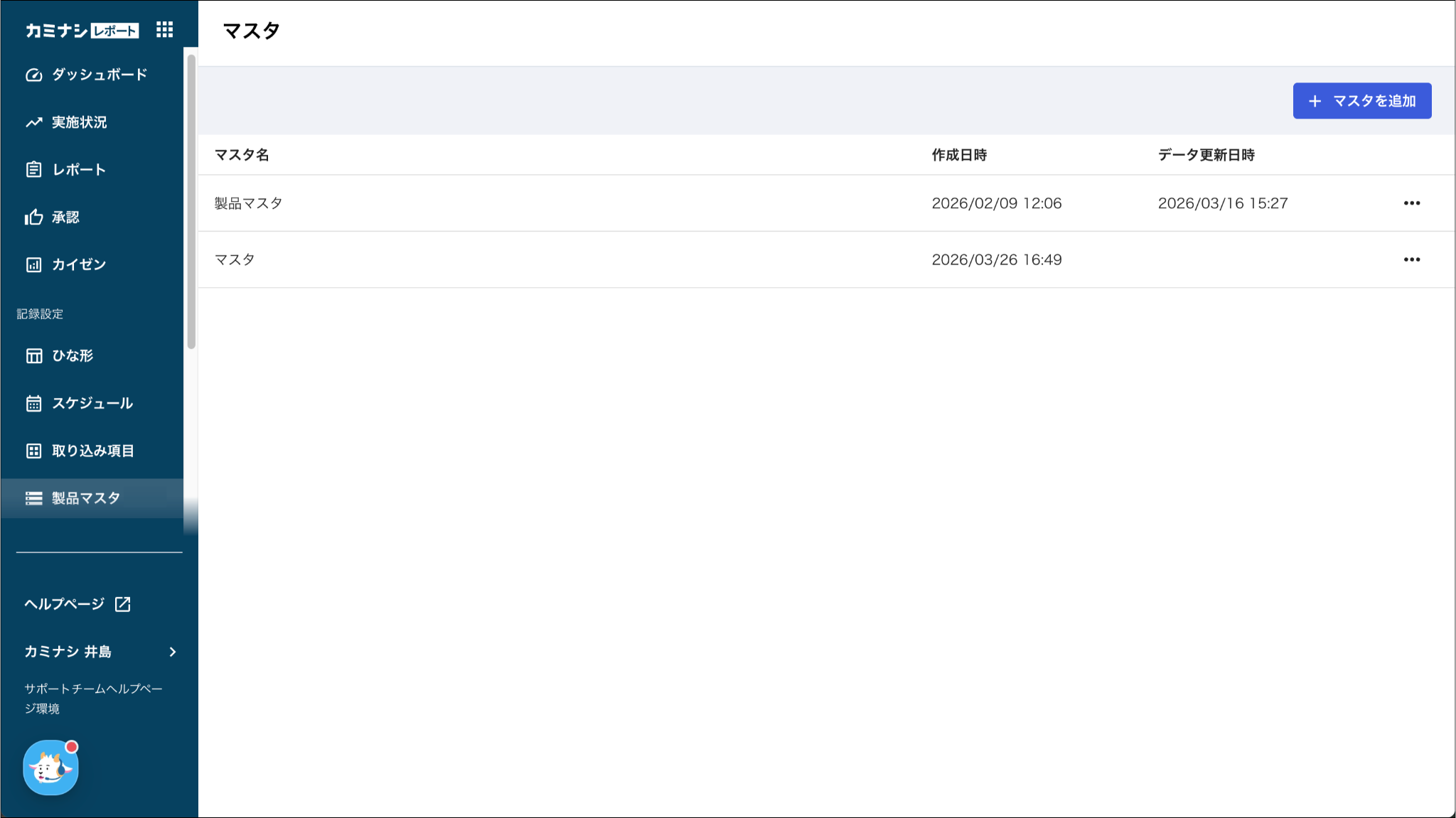
Task: Click the 承認 thumbs-up icon
Action: [33, 217]
